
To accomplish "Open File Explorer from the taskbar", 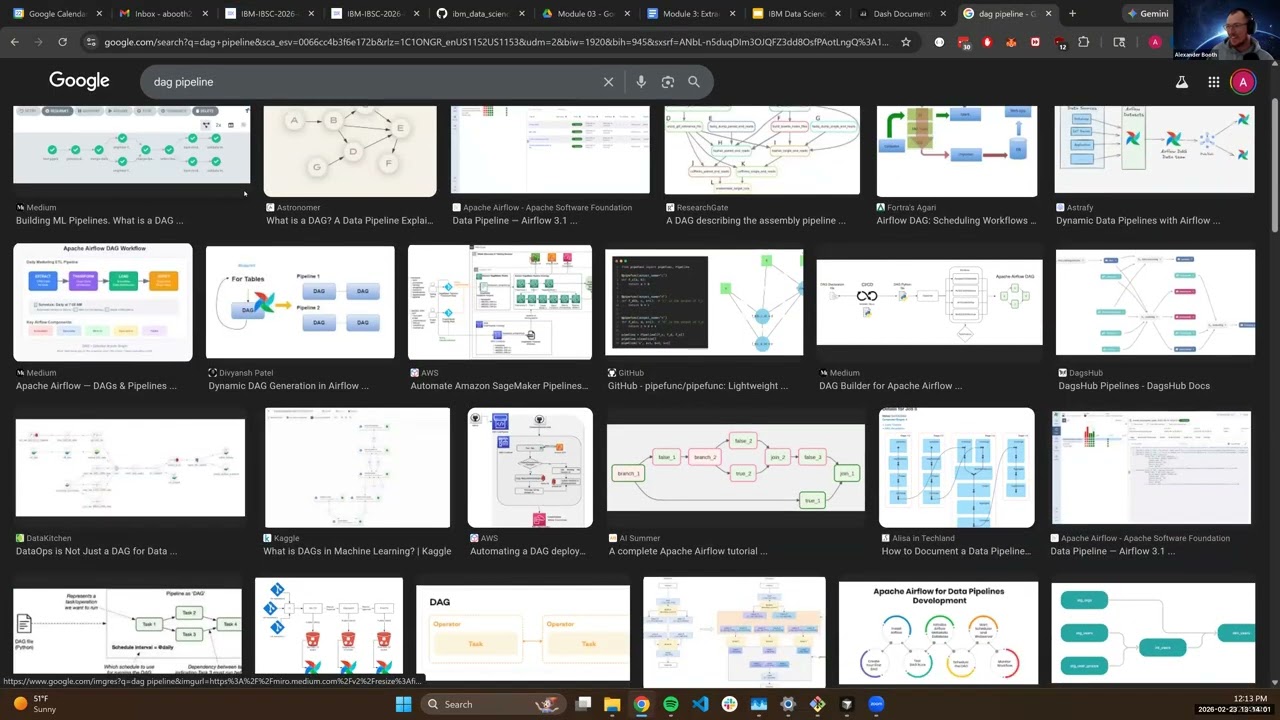I will pos(612,704).
